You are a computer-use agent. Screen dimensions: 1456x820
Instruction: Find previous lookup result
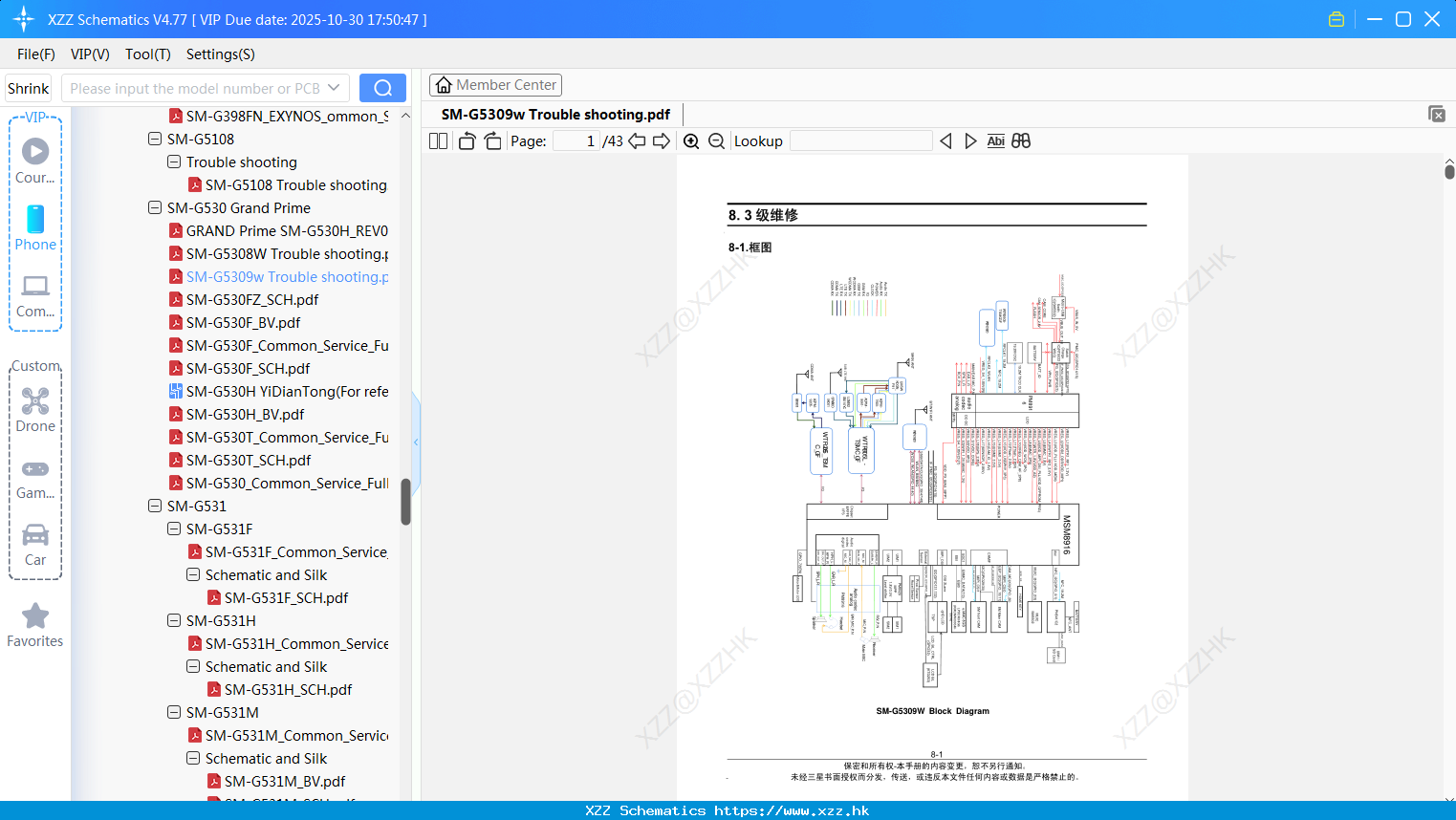pyautogui.click(x=945, y=140)
